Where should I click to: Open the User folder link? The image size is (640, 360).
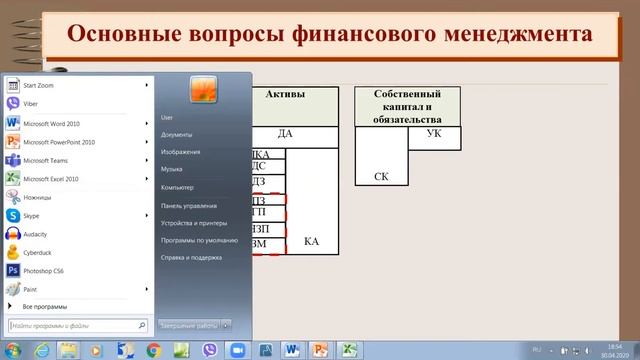(x=167, y=118)
